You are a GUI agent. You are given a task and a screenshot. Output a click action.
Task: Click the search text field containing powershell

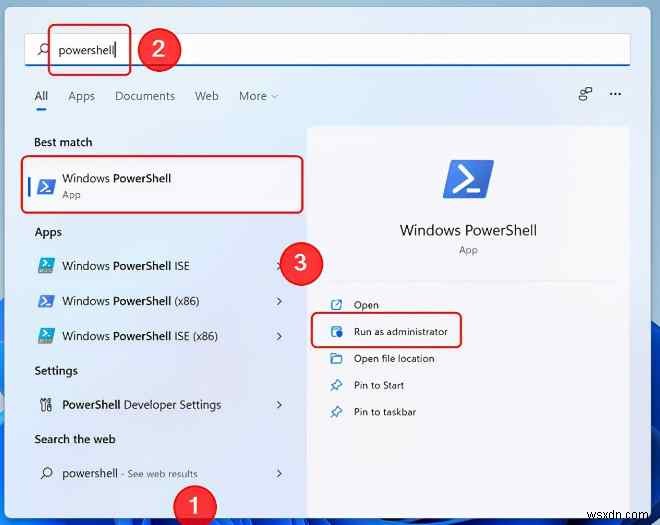[x=327, y=50]
